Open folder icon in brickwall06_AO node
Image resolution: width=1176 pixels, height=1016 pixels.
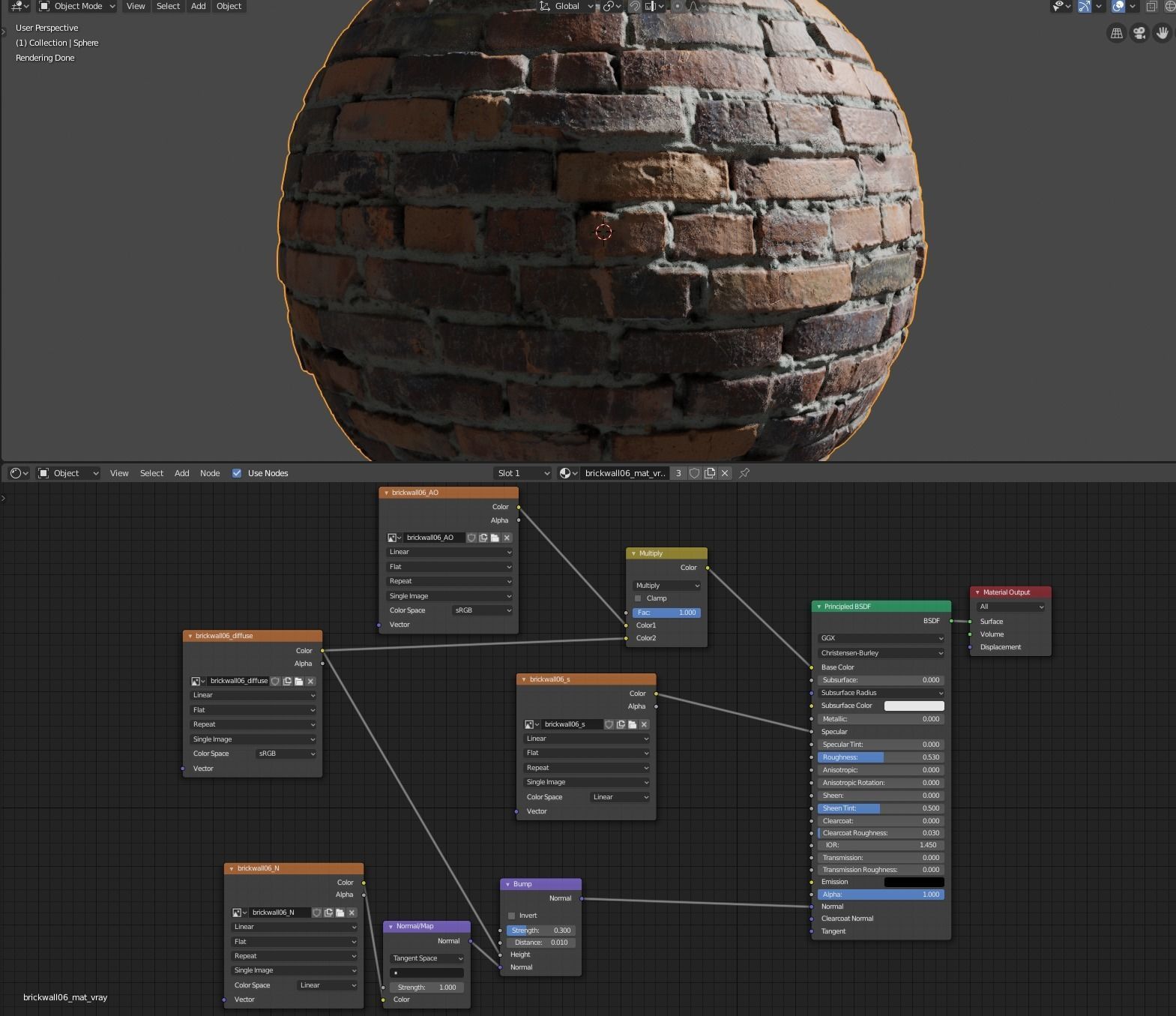pos(495,538)
